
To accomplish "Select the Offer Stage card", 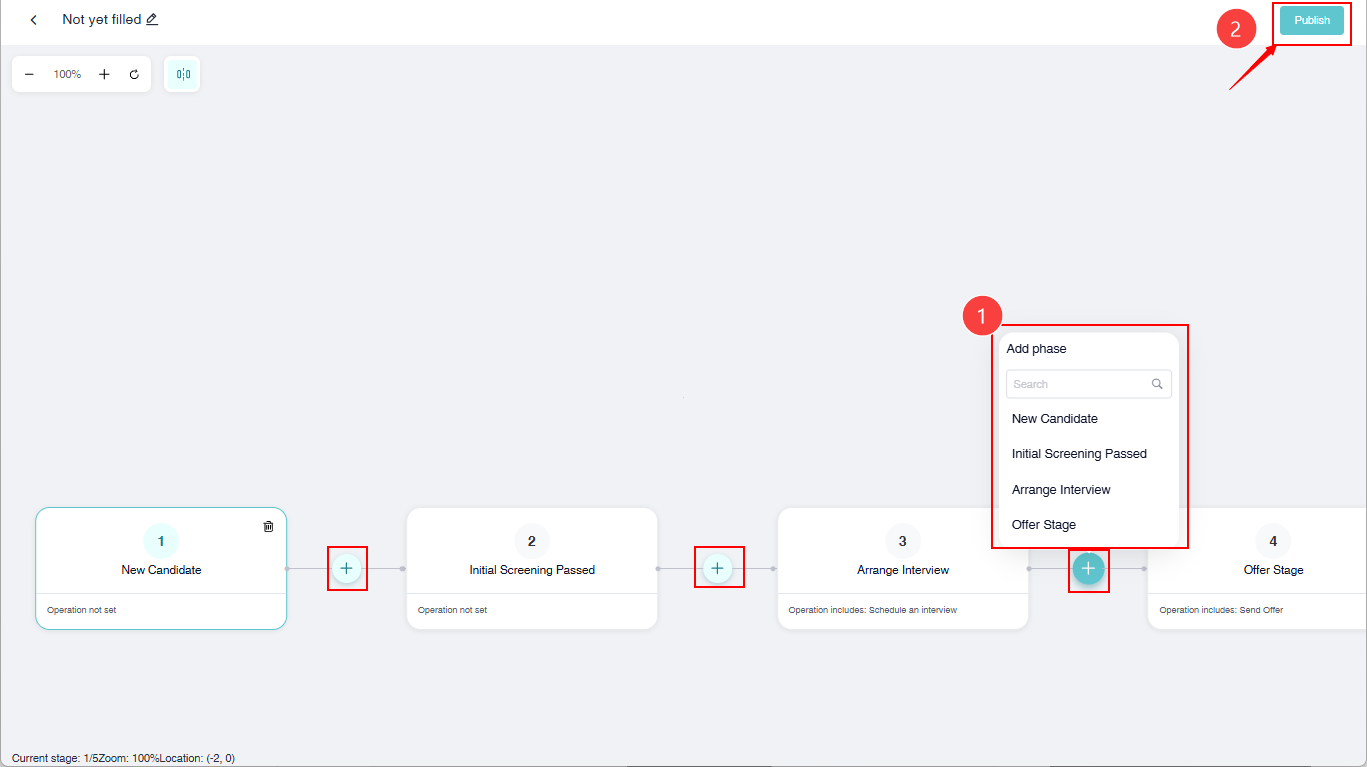I will [x=1272, y=568].
